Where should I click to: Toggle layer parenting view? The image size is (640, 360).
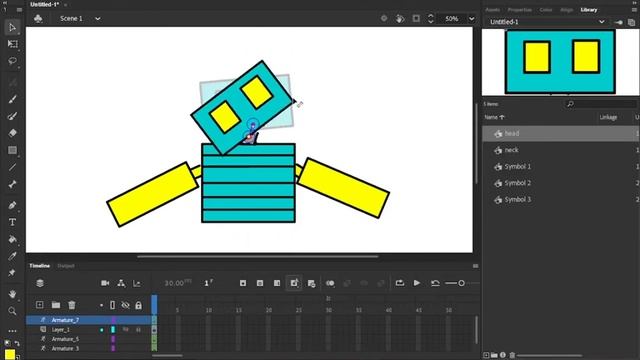(x=121, y=283)
